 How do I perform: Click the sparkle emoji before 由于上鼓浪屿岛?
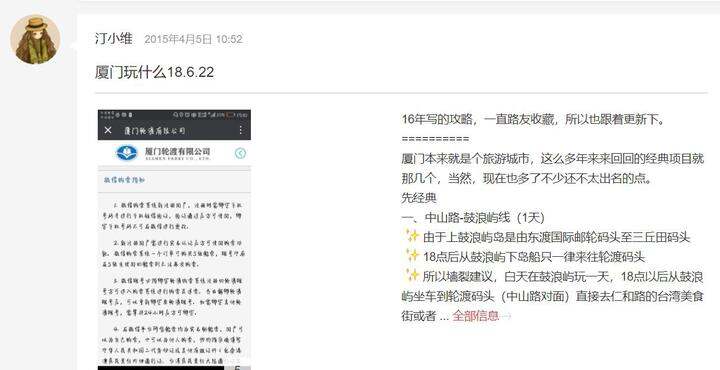(412, 236)
